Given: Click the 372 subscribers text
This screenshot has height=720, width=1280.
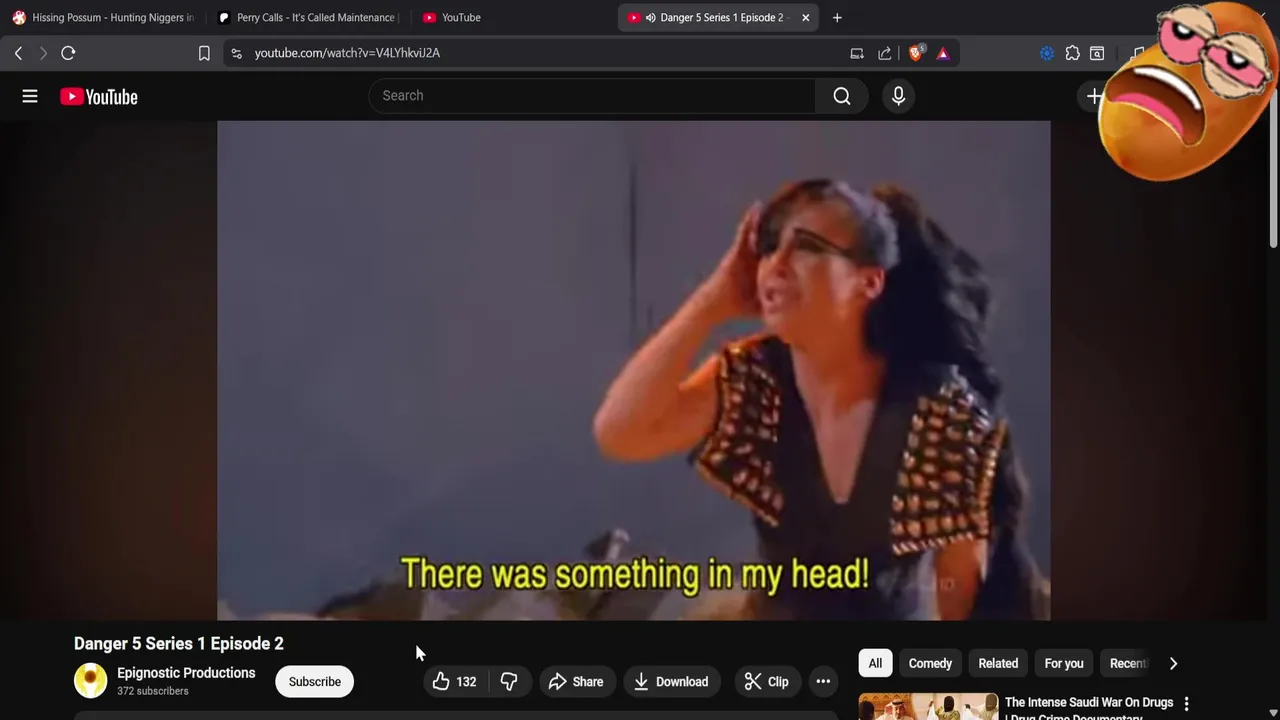Looking at the screenshot, I should (153, 691).
